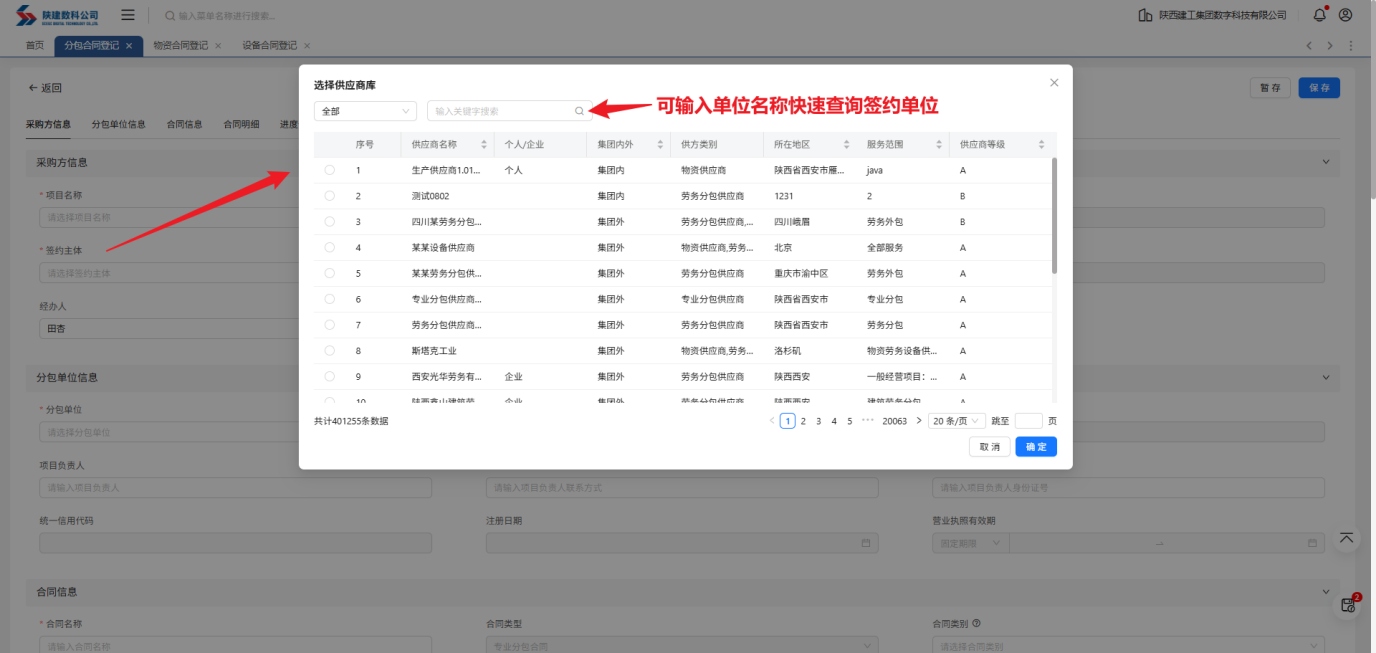Switch to the 物资合同登记 tab
The height and width of the screenshot is (653, 1376).
click(x=180, y=46)
